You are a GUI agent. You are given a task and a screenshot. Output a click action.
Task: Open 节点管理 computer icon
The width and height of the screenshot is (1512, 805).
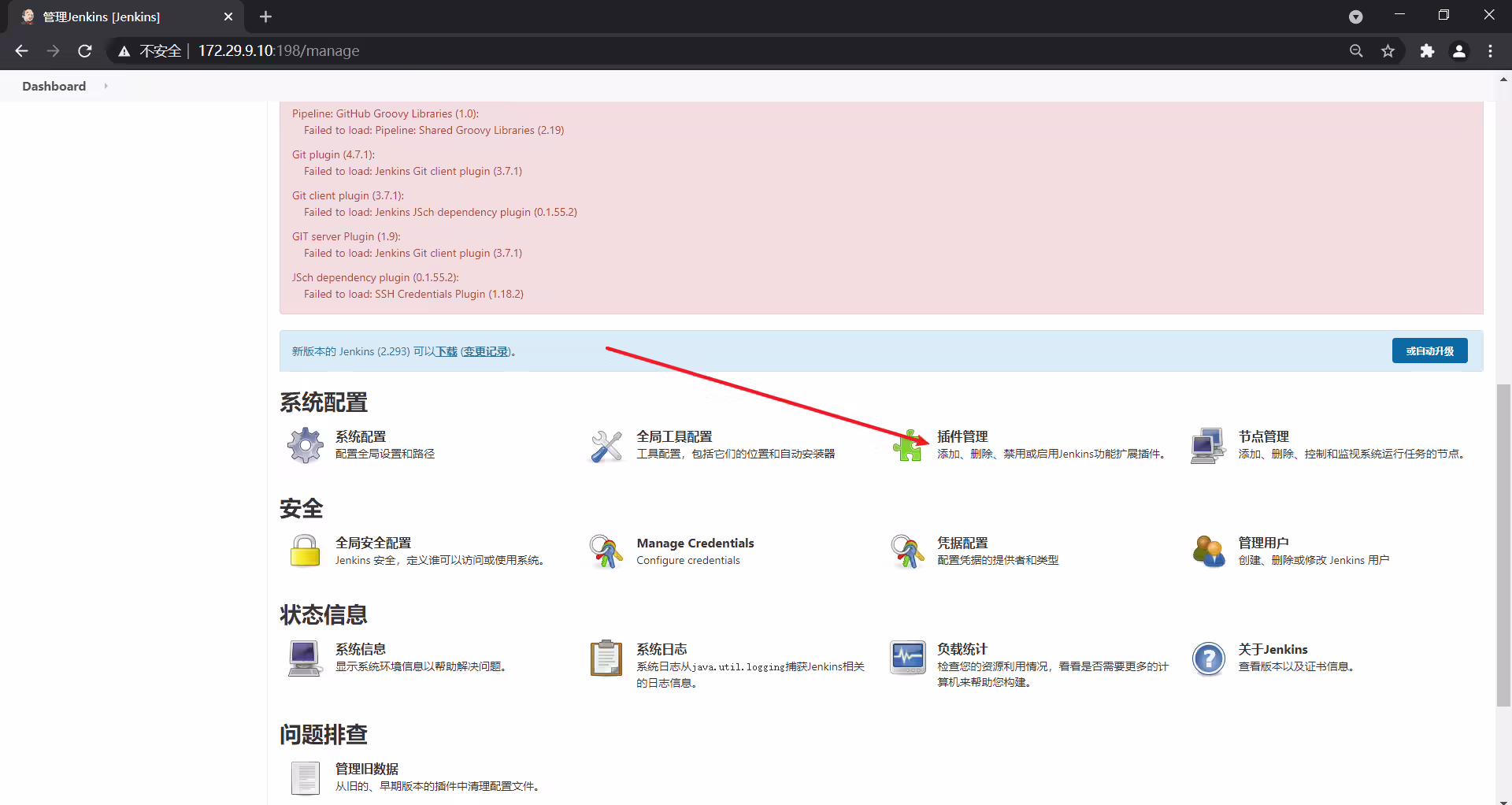(1208, 446)
